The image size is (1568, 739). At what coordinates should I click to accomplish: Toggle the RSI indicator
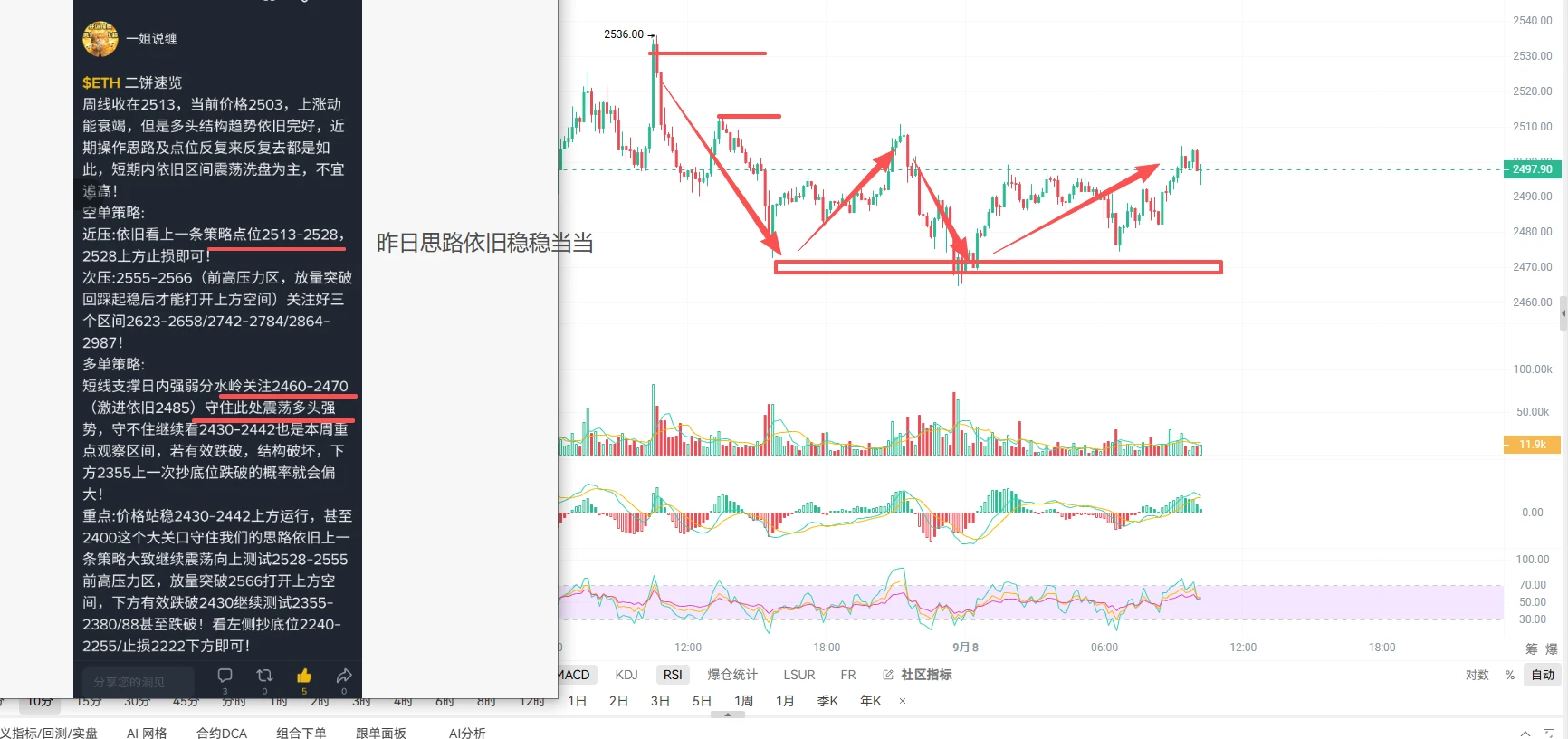(673, 675)
